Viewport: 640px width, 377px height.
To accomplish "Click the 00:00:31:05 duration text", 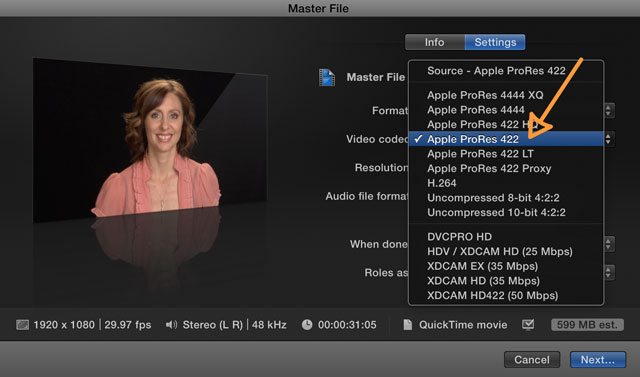I will 347,325.
